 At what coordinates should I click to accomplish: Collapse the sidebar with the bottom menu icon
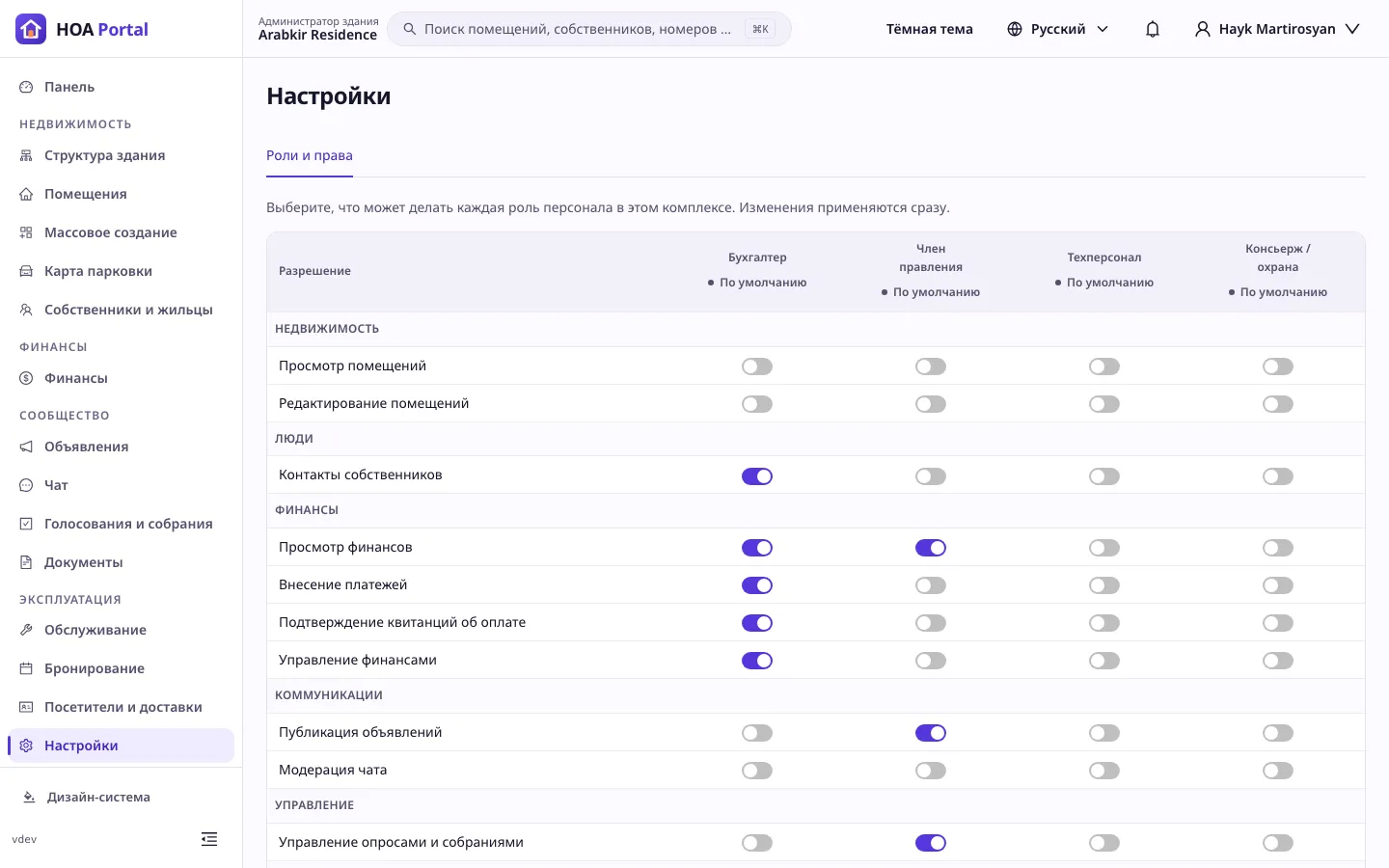click(209, 839)
